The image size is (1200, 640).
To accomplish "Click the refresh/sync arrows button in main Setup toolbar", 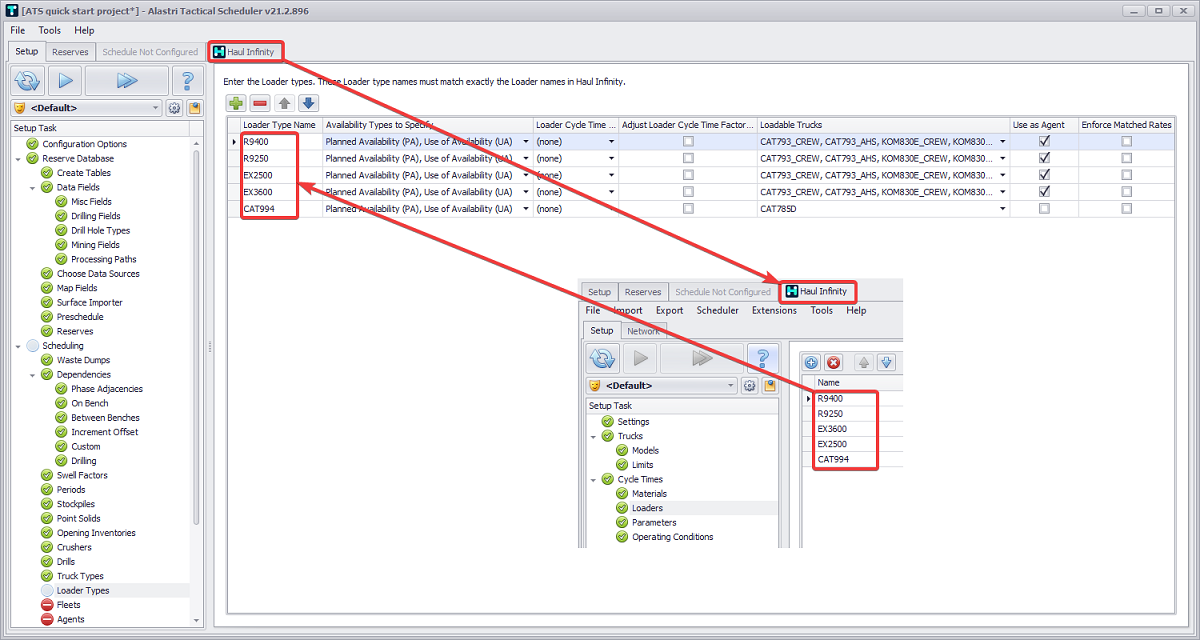I will [28, 81].
